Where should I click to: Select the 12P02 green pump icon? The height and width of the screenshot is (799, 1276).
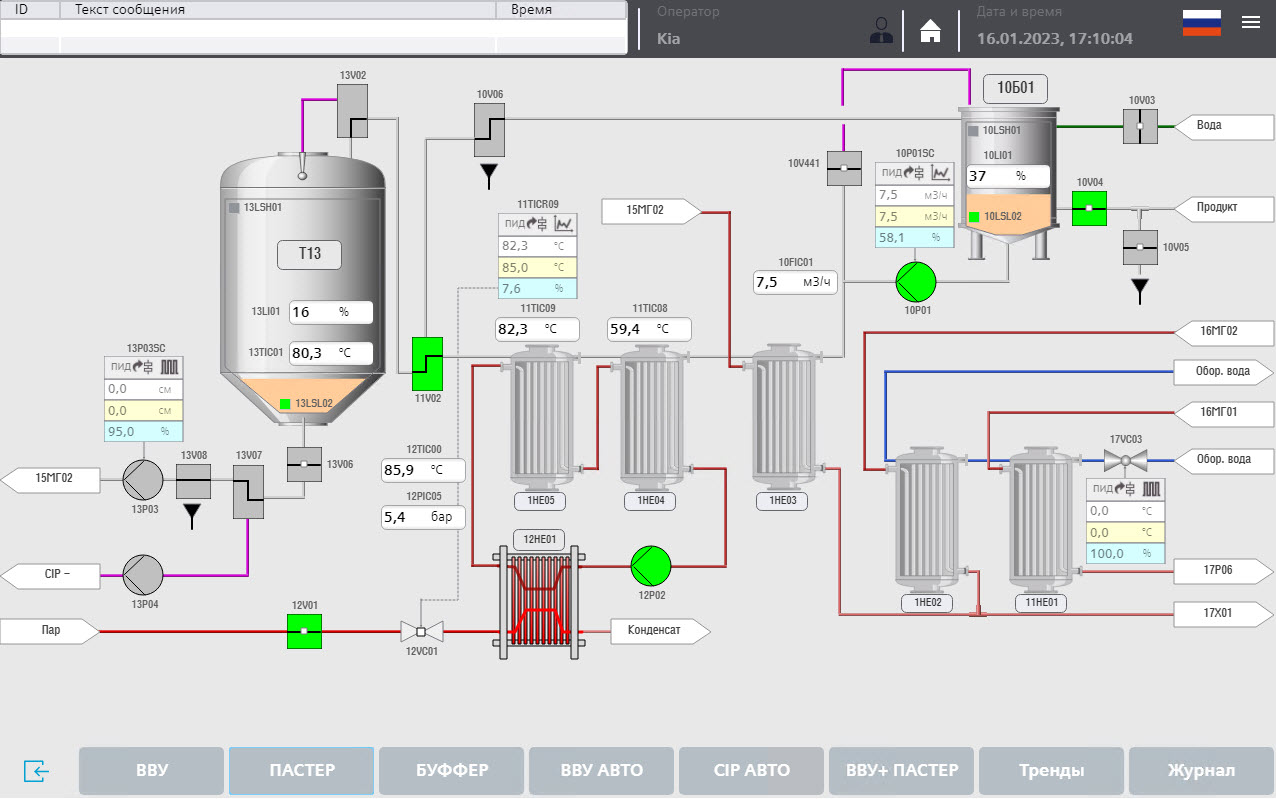tap(652, 568)
